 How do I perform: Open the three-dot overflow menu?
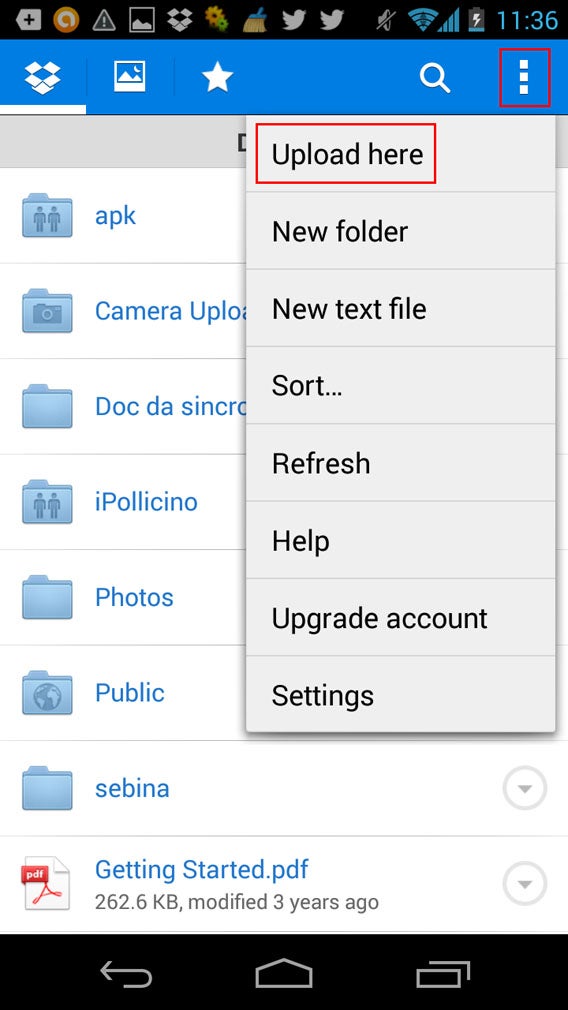tap(524, 77)
